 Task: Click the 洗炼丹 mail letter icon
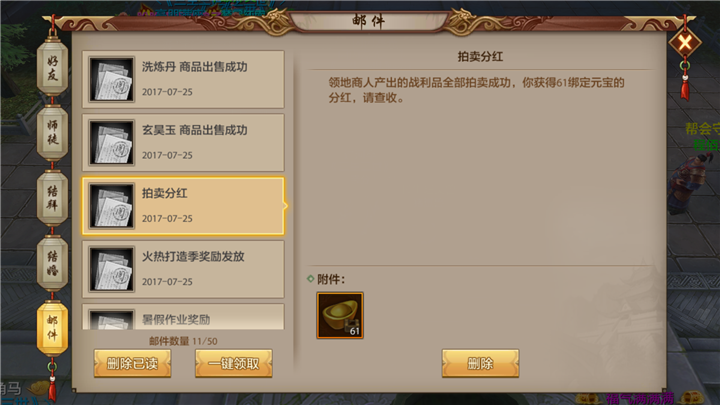click(112, 79)
